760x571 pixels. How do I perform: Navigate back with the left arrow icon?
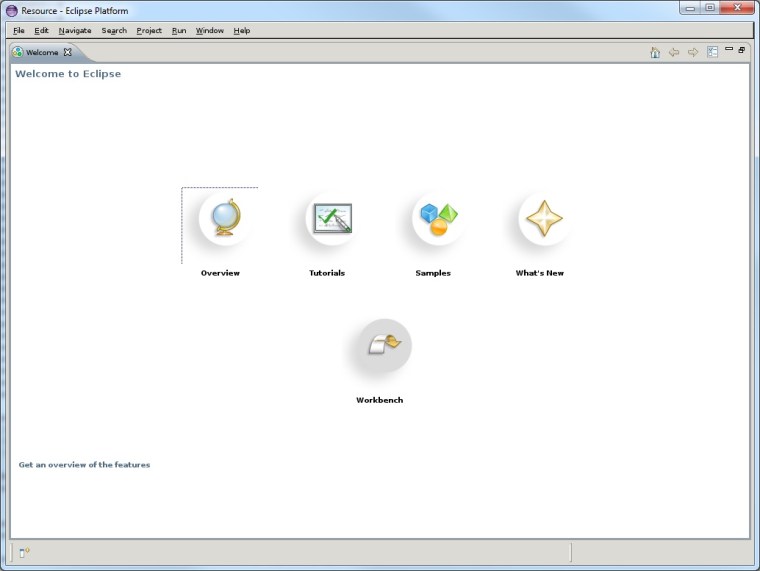coord(674,52)
